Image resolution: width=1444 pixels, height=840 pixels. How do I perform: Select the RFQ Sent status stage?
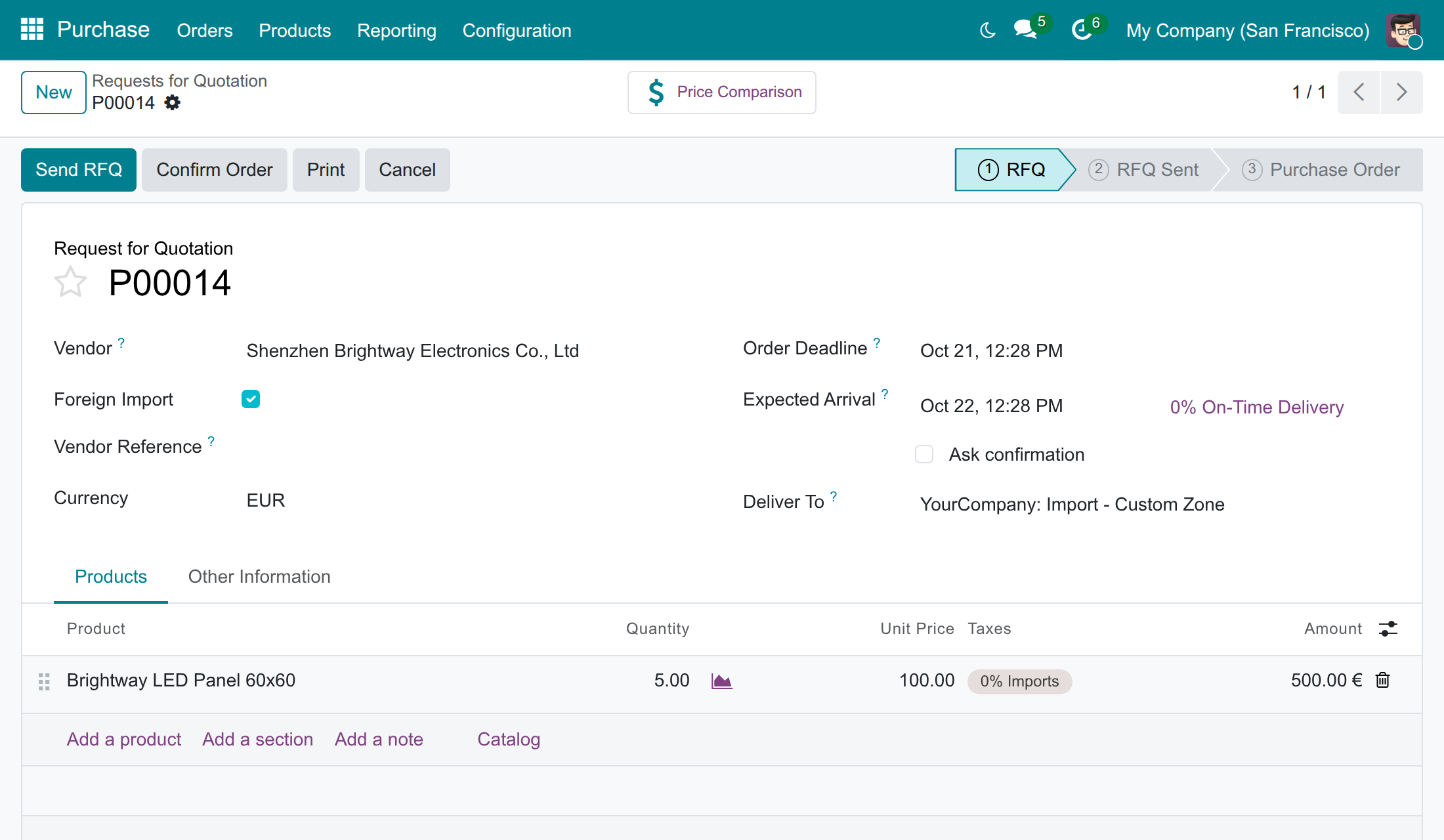pyautogui.click(x=1144, y=170)
